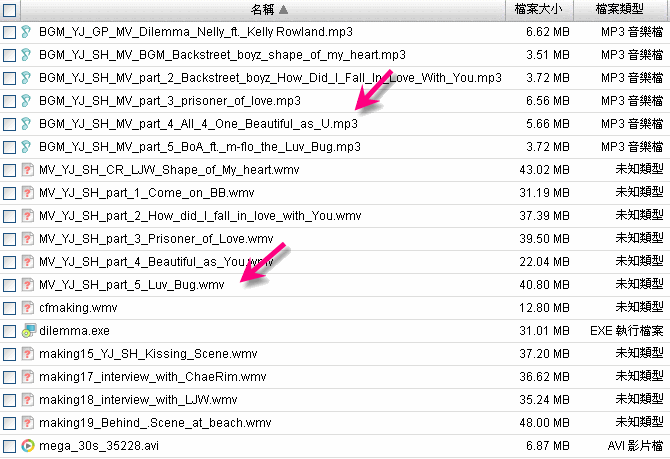Check the box for part_3_prisoner_of_love.mp3

tap(9, 101)
